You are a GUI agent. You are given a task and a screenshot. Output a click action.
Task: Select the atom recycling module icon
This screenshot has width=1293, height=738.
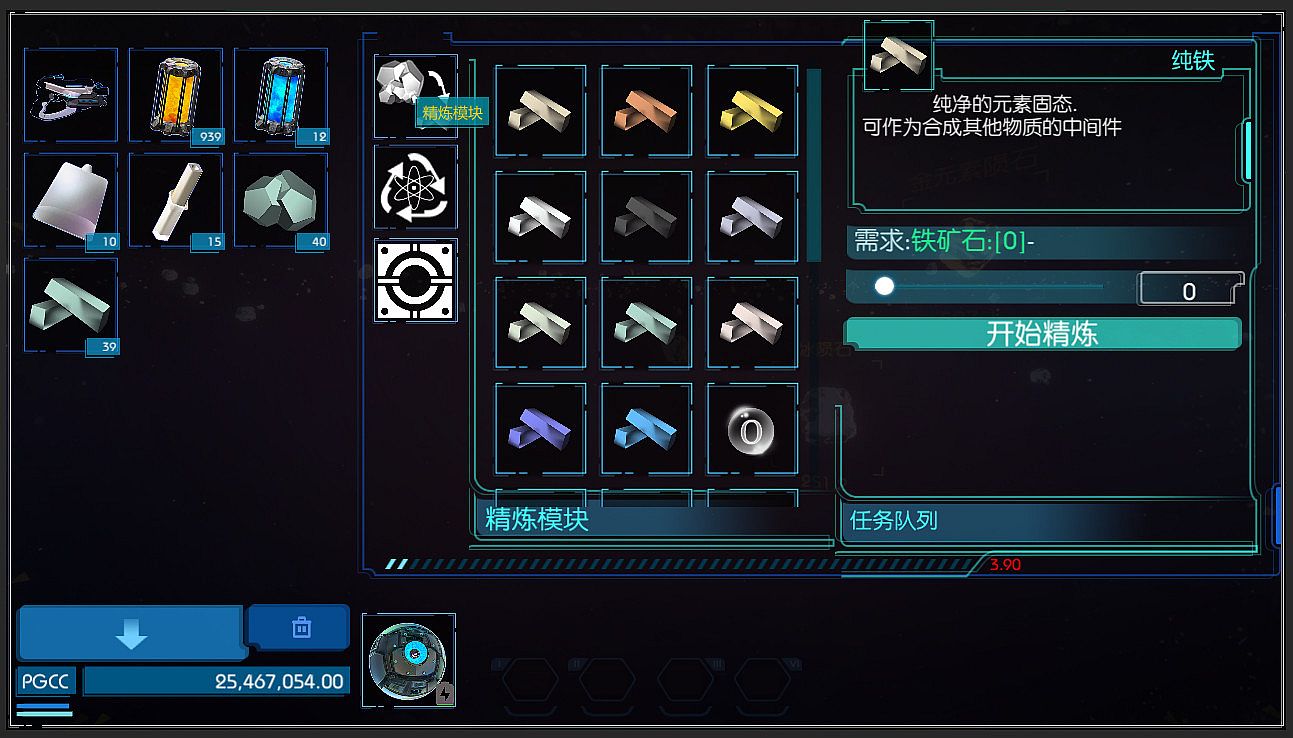pos(415,187)
